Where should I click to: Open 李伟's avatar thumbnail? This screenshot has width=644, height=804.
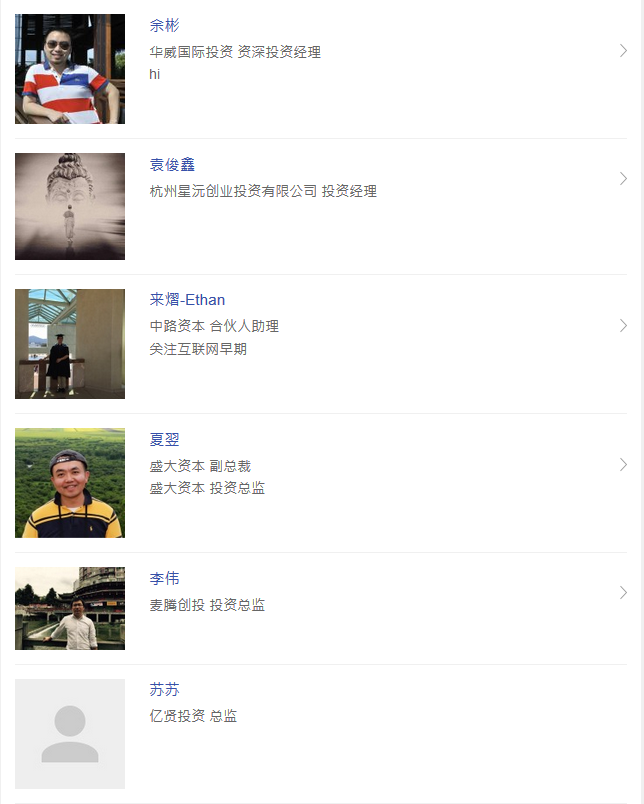[x=70, y=608]
